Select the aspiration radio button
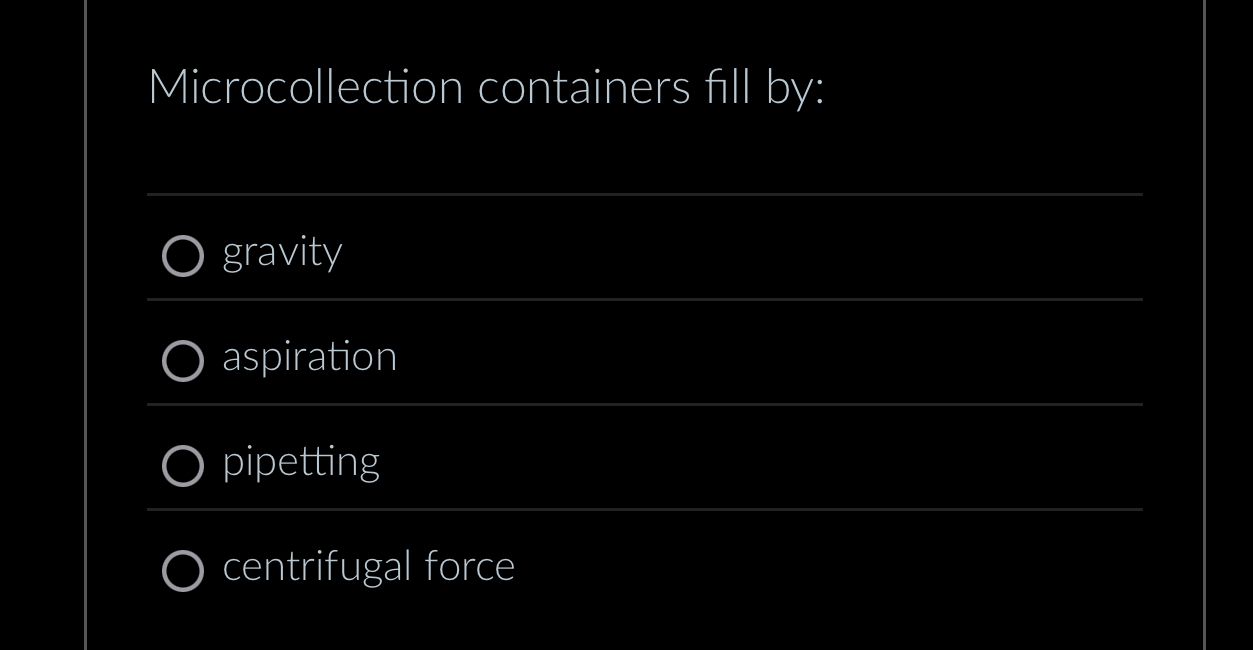Viewport: 1253px width, 650px height. coord(184,362)
